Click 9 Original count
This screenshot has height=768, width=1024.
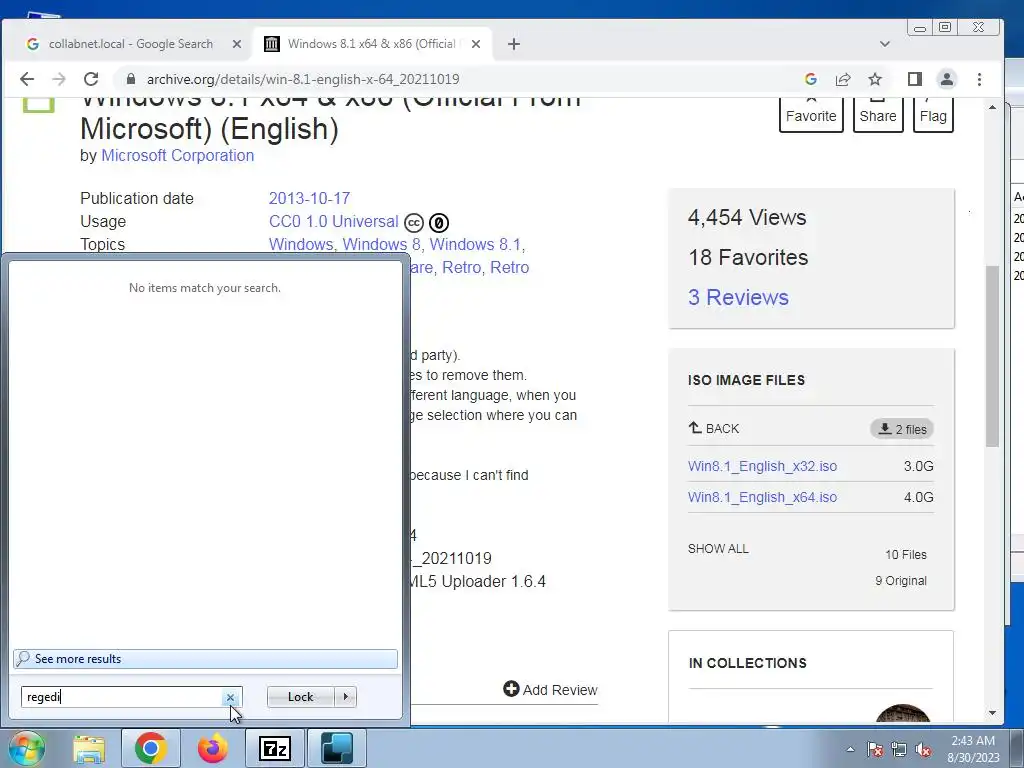901,581
